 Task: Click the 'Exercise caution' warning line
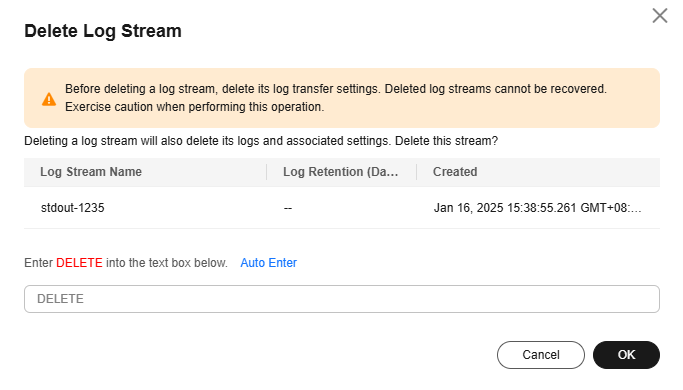(x=195, y=107)
